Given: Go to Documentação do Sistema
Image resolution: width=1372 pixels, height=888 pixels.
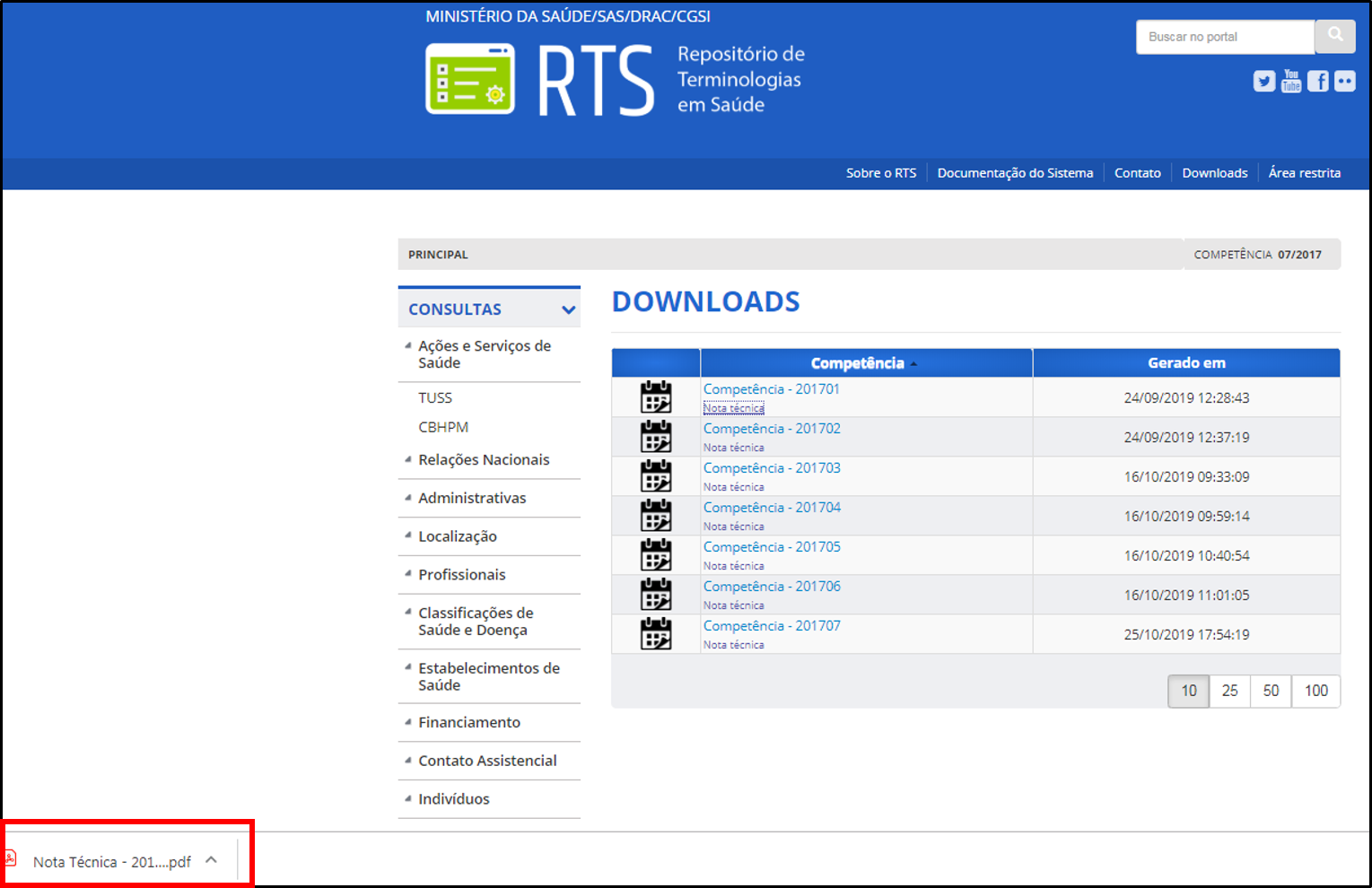Looking at the screenshot, I should pyautogui.click(x=1015, y=173).
